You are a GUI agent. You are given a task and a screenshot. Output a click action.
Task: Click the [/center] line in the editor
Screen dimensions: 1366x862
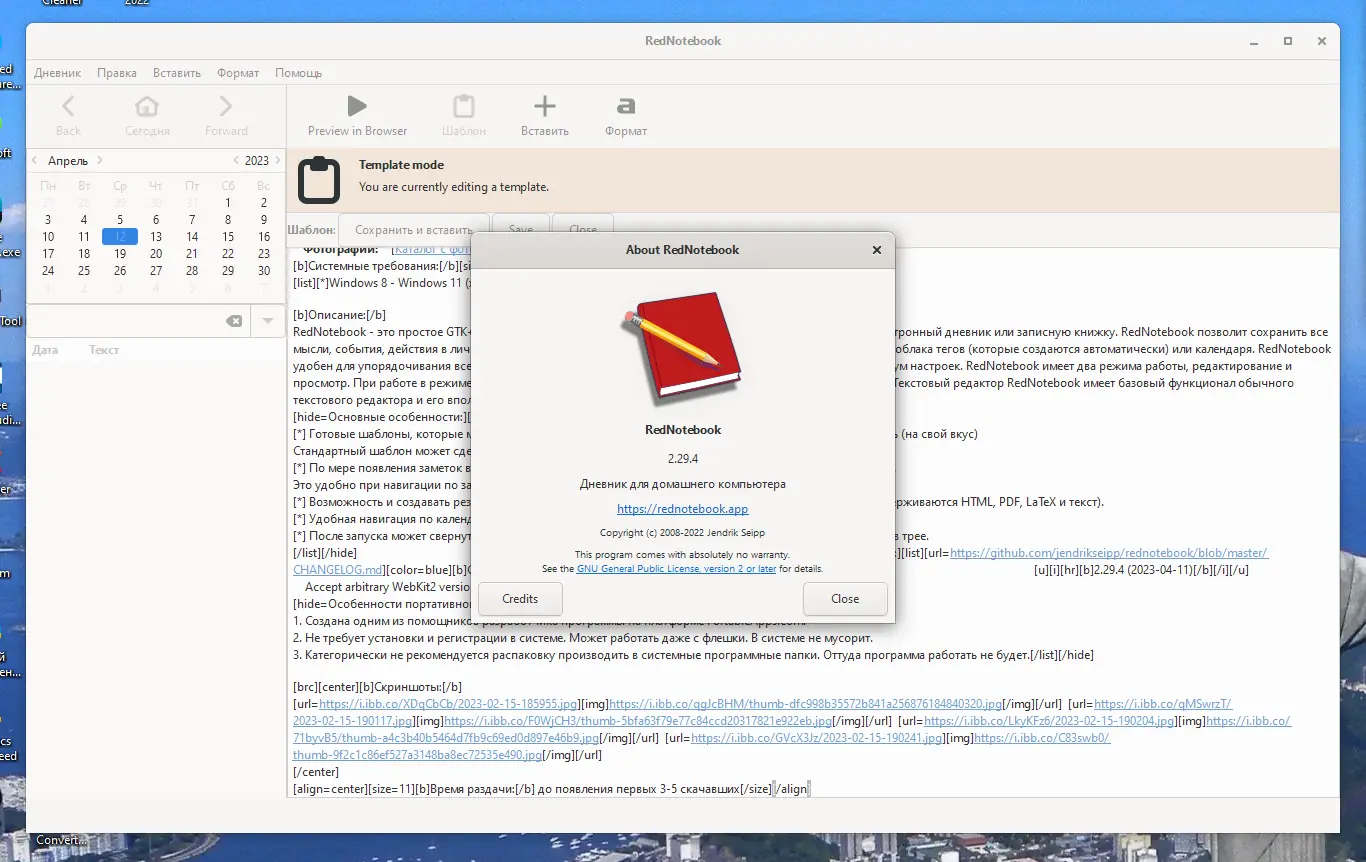point(316,772)
